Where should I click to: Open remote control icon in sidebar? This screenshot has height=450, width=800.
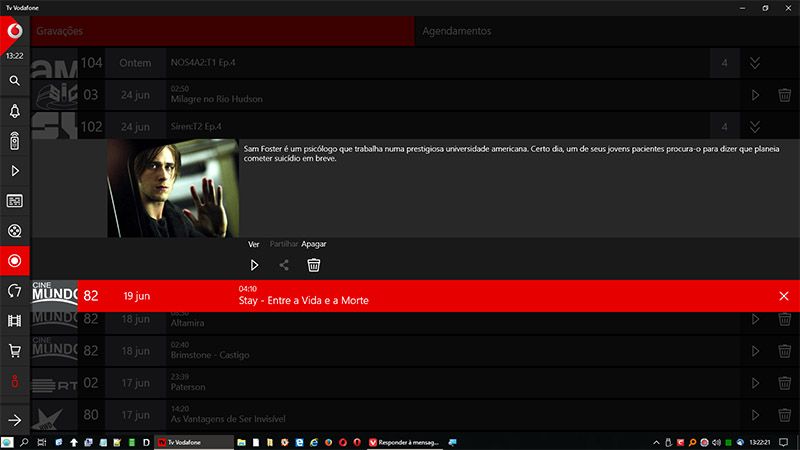(x=14, y=140)
